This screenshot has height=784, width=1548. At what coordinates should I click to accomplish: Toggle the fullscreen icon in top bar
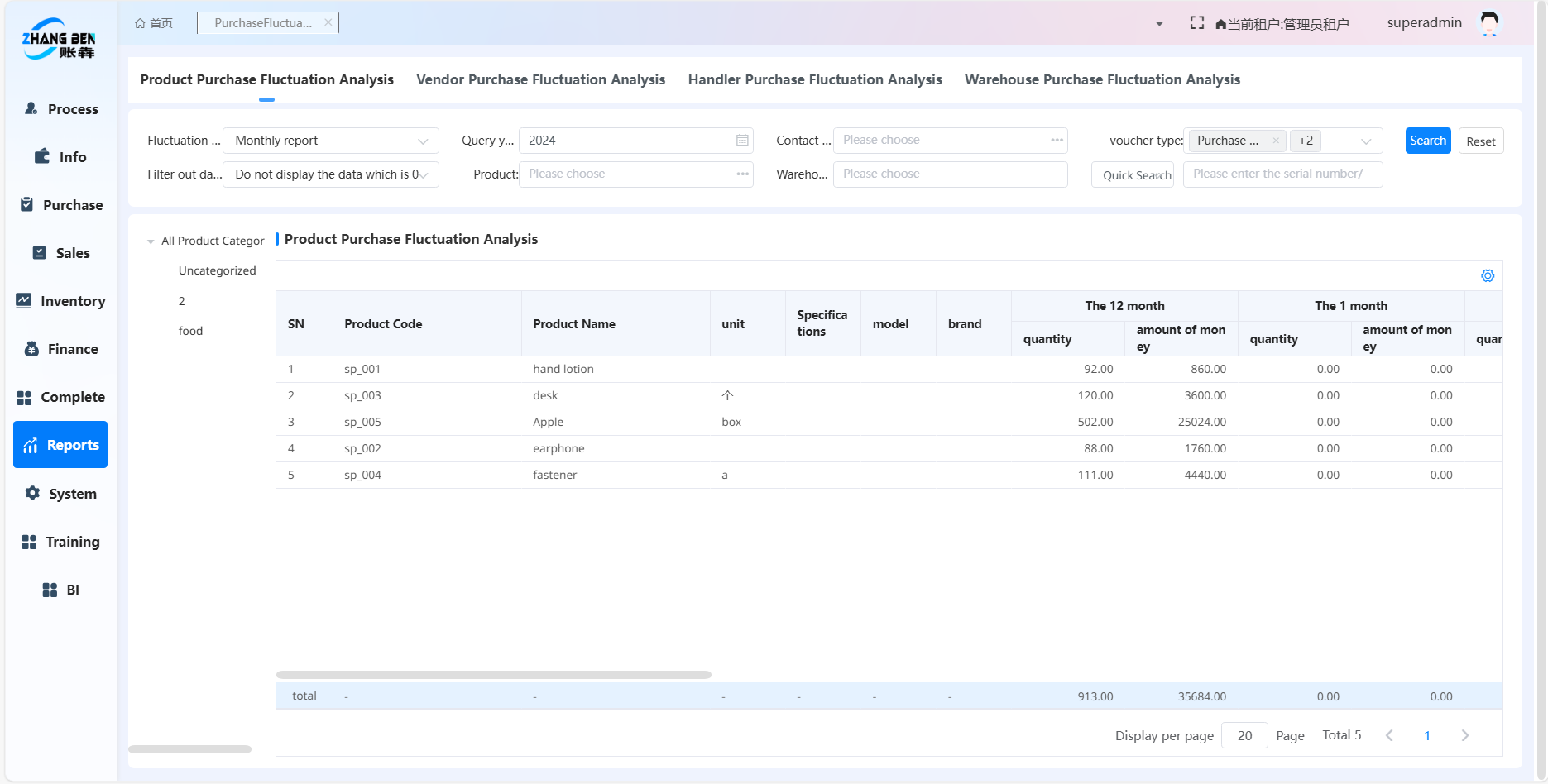click(1196, 22)
